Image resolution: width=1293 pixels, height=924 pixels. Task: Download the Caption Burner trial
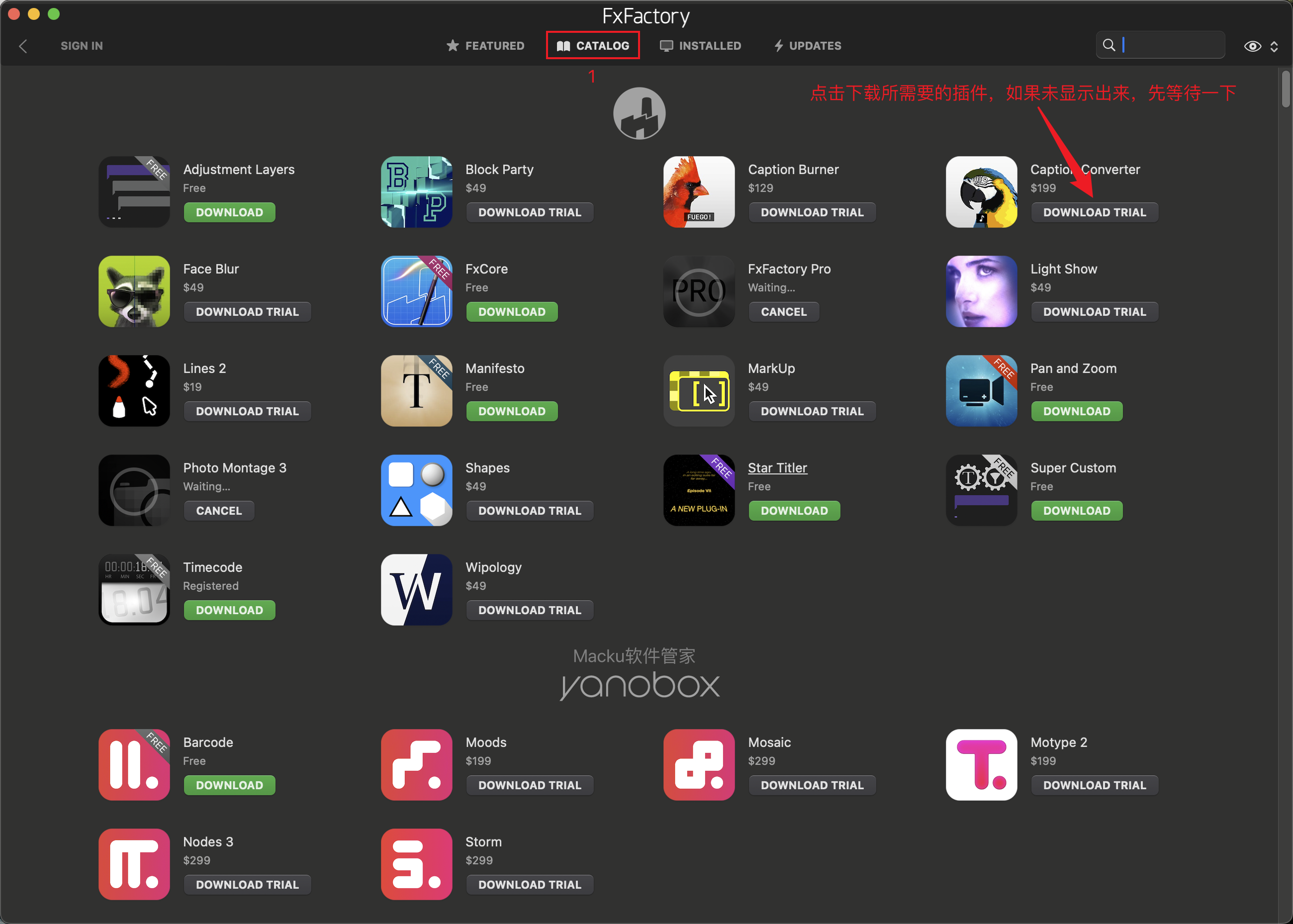(812, 212)
